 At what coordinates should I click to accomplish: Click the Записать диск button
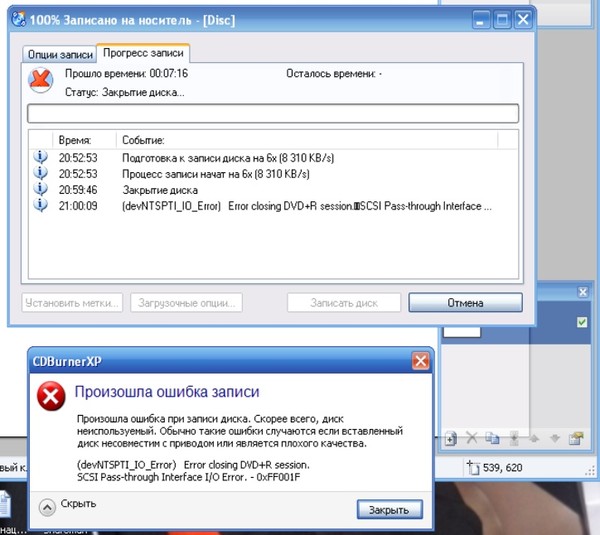point(344,303)
